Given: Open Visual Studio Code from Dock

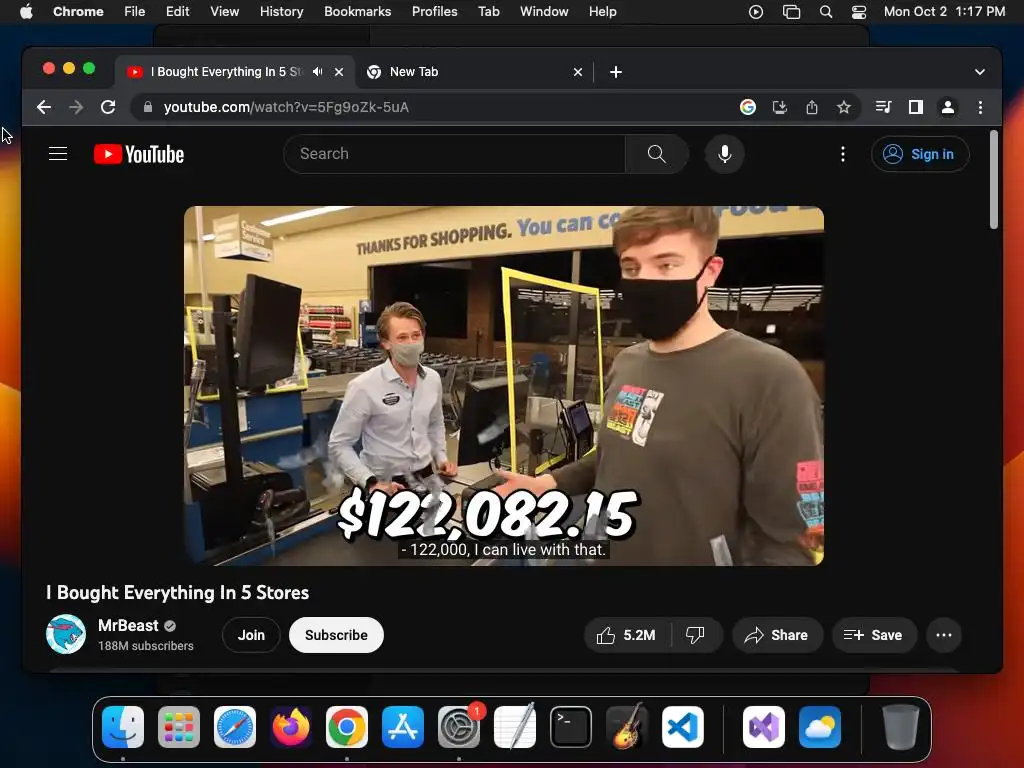Looking at the screenshot, I should 682,727.
